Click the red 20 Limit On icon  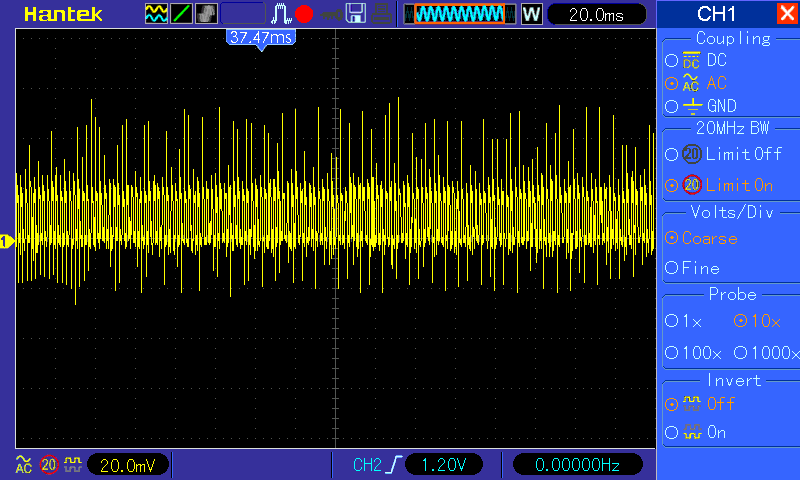692,185
